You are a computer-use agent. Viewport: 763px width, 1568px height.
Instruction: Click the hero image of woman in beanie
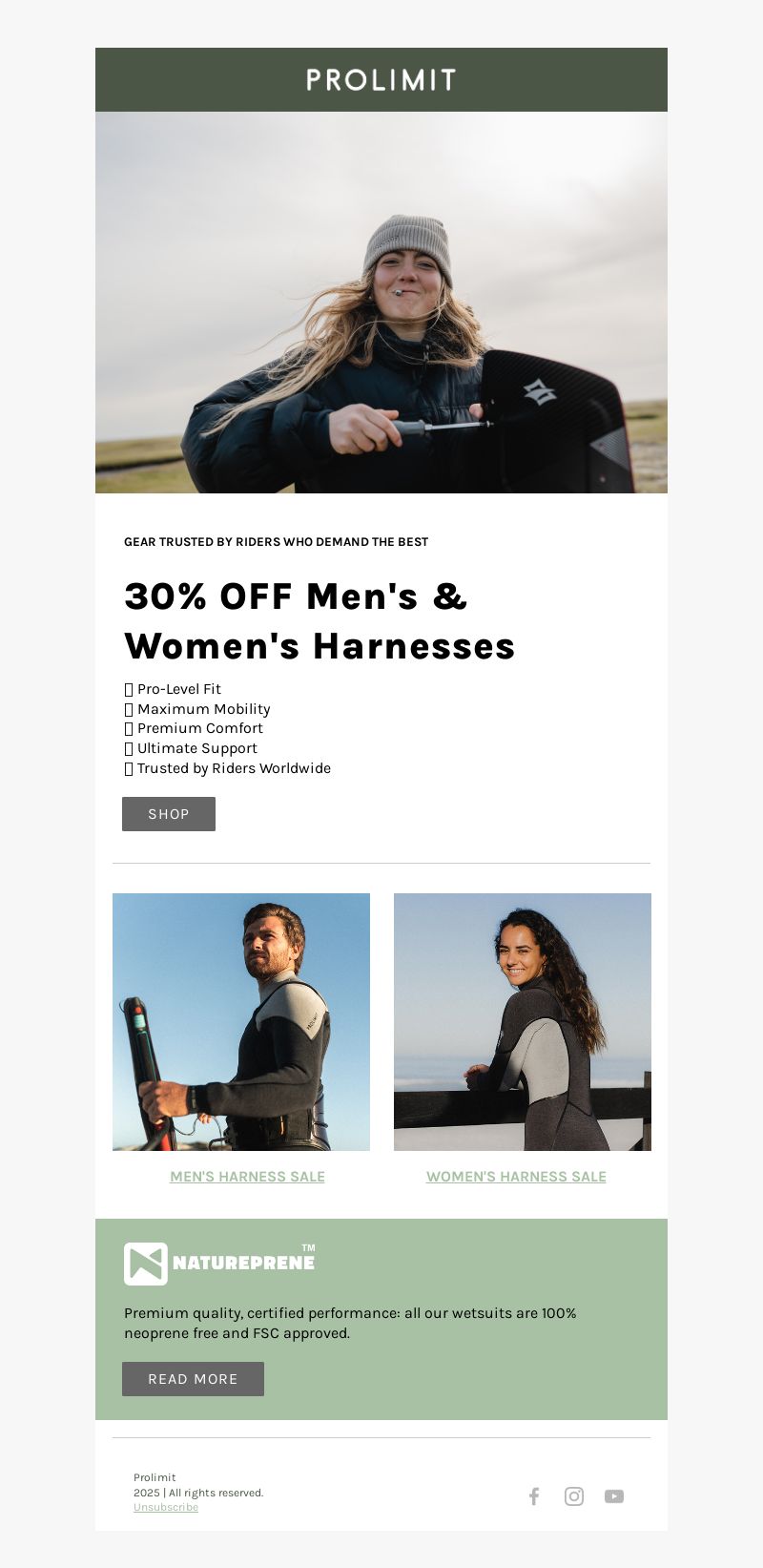381,303
